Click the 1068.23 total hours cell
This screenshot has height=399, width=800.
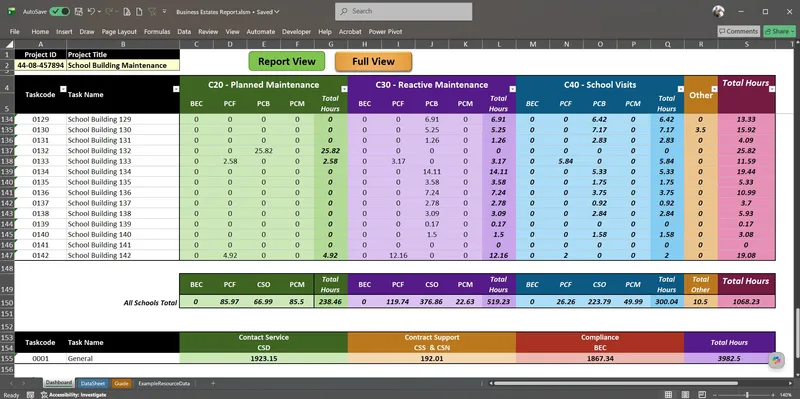tap(746, 302)
